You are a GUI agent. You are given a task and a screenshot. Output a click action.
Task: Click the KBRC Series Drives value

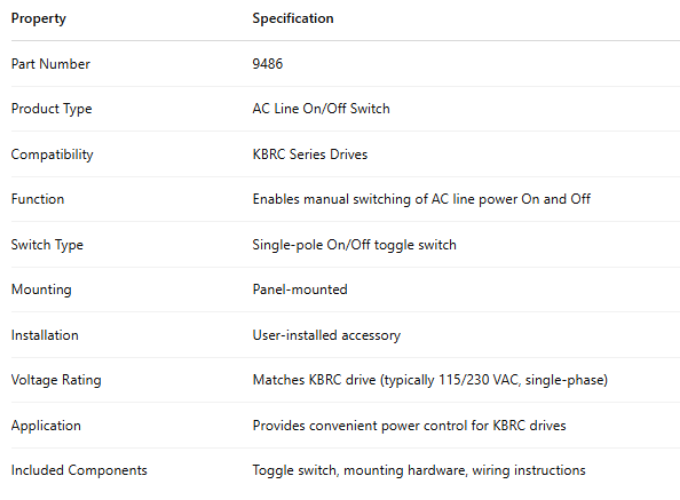coord(310,155)
